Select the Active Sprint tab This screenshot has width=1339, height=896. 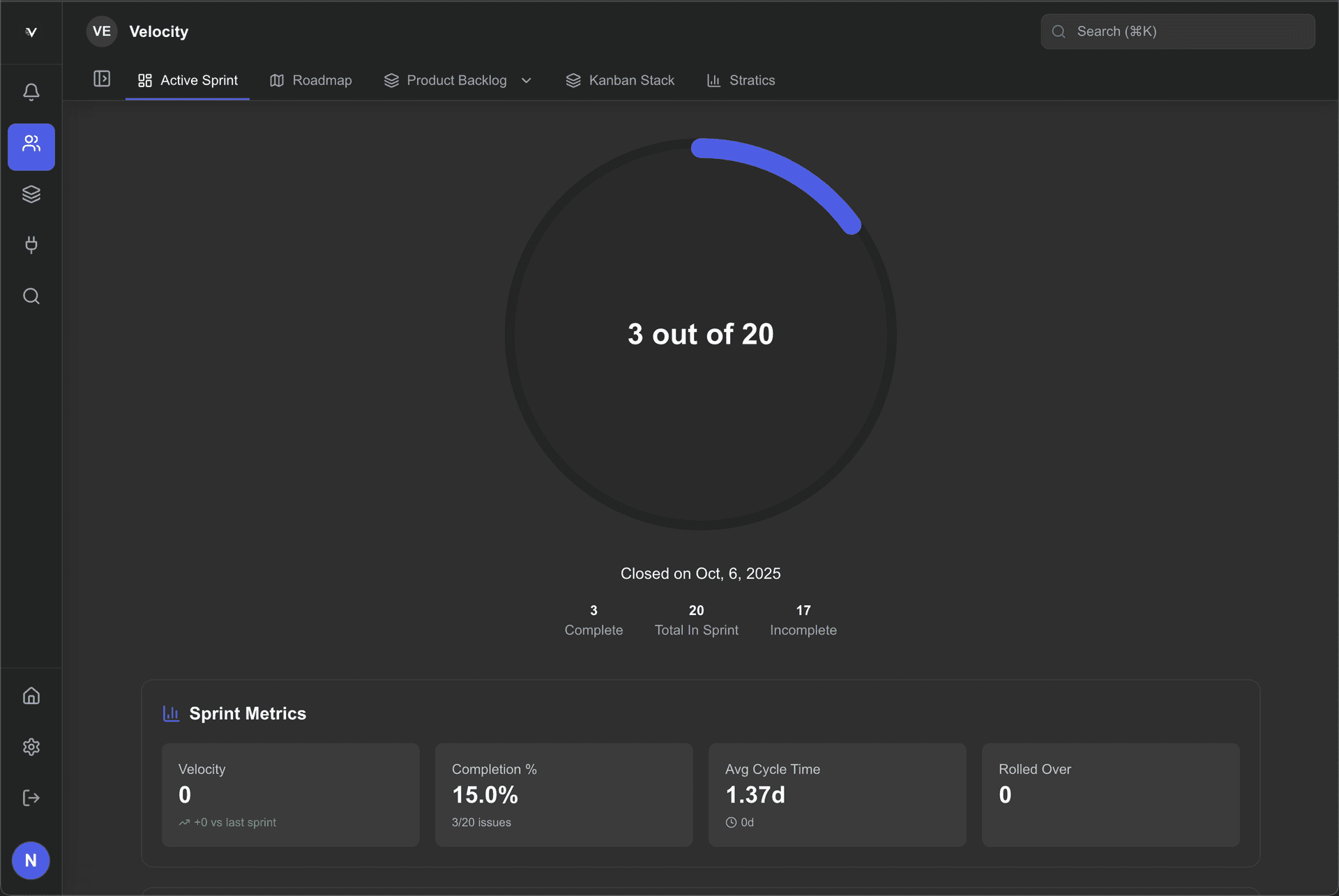(188, 81)
